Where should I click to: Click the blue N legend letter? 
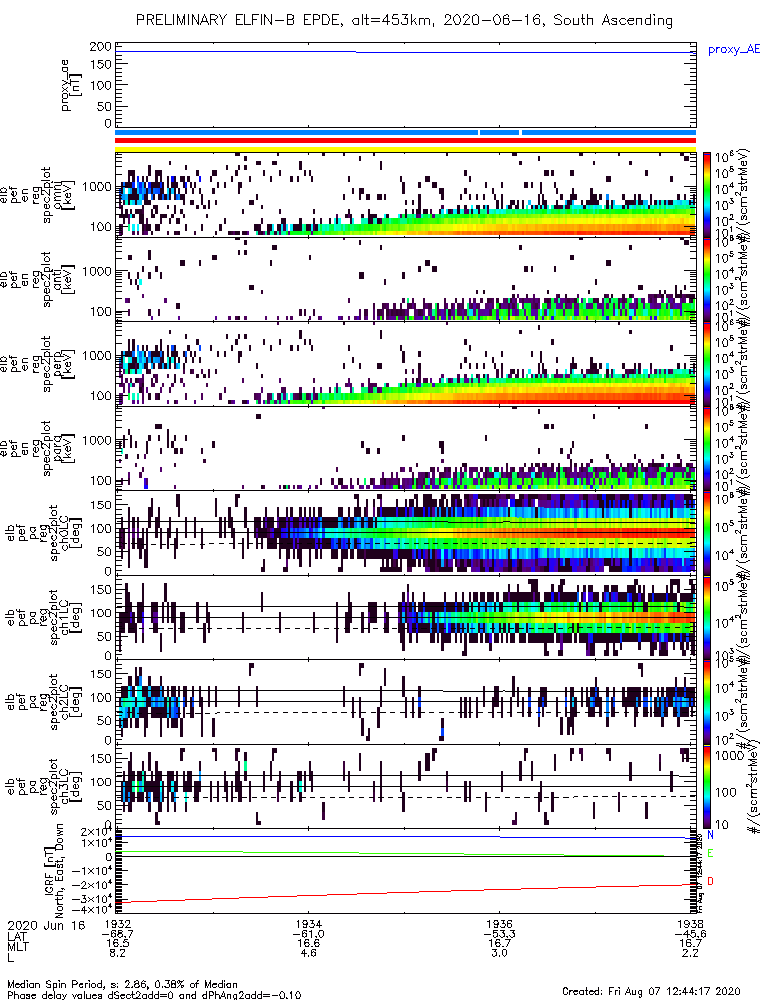click(x=711, y=835)
